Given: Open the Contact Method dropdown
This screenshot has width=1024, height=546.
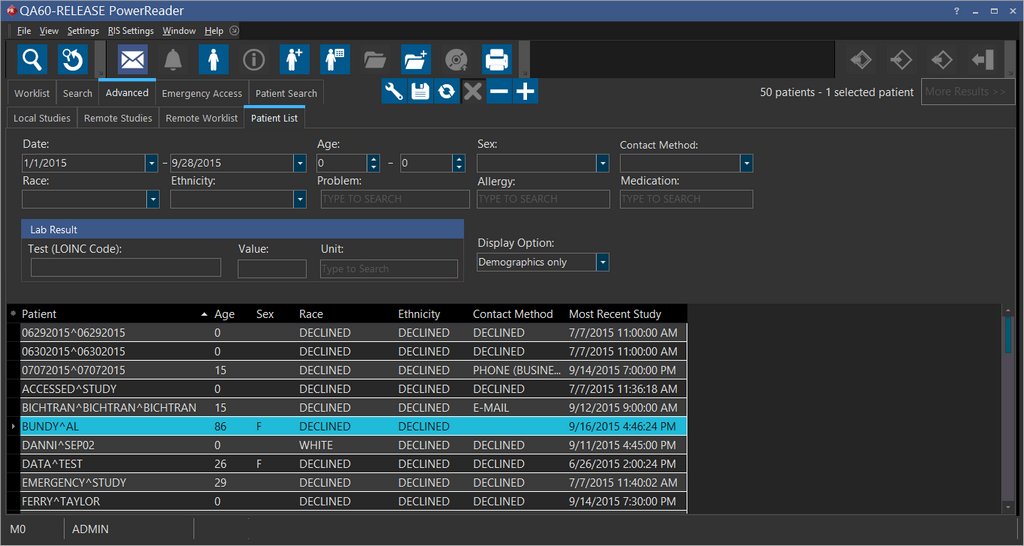Looking at the screenshot, I should pyautogui.click(x=746, y=163).
